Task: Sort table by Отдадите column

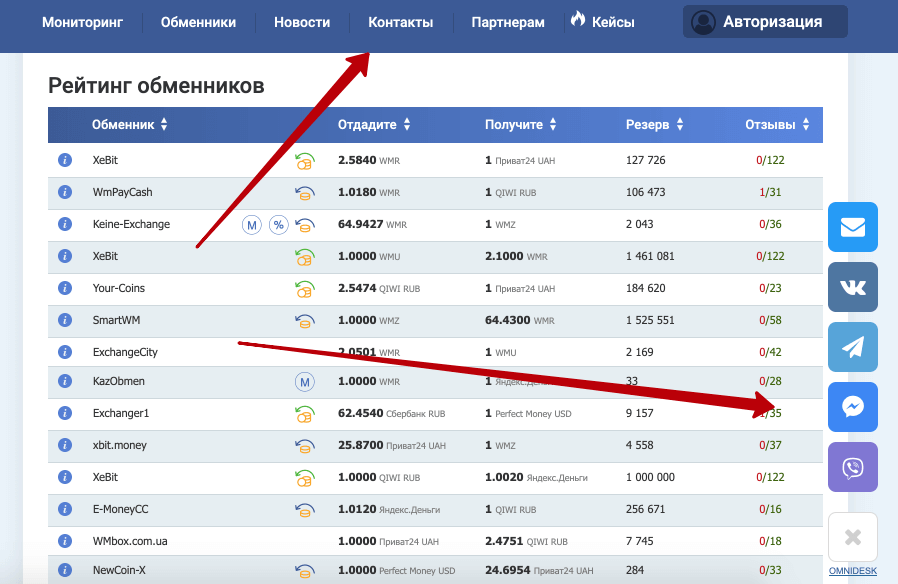Action: tap(374, 124)
